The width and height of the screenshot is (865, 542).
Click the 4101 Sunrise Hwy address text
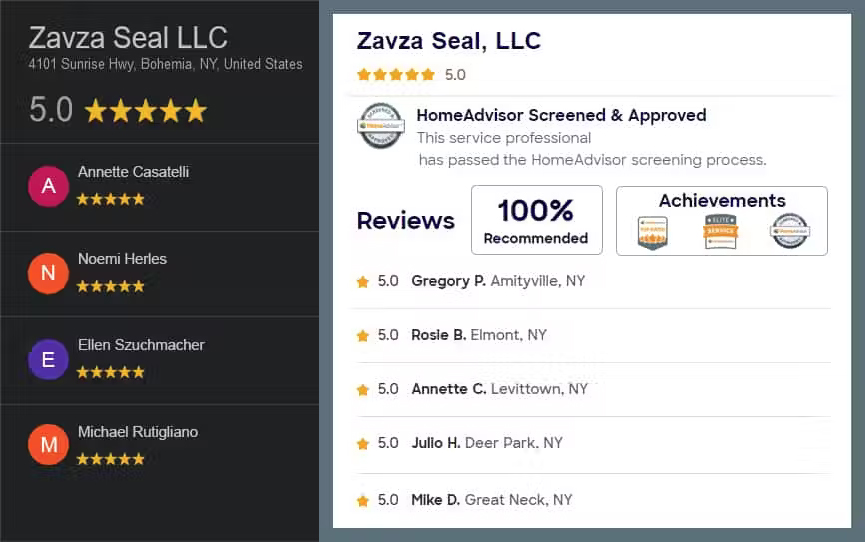click(165, 64)
